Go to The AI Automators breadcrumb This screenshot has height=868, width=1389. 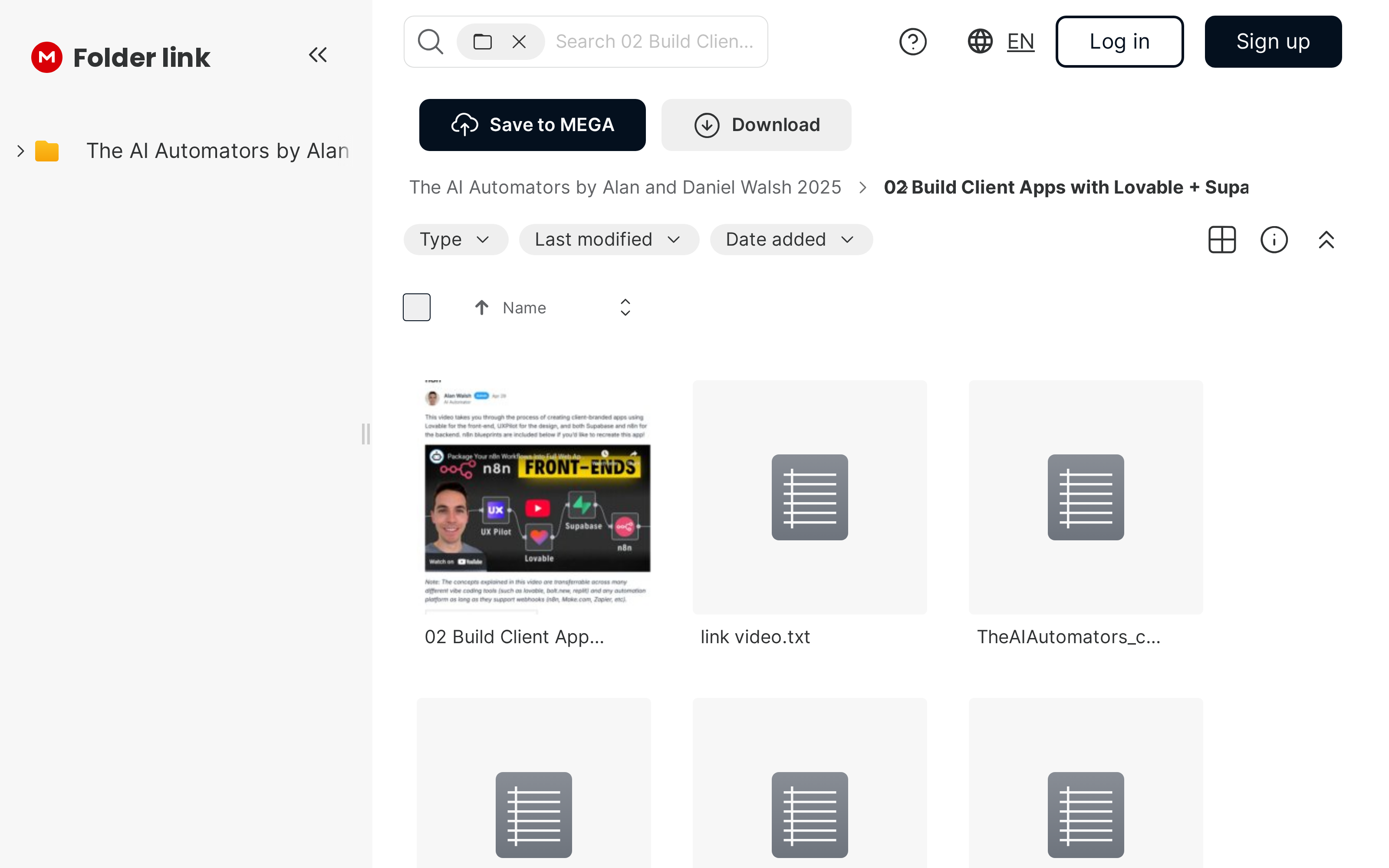click(x=625, y=187)
